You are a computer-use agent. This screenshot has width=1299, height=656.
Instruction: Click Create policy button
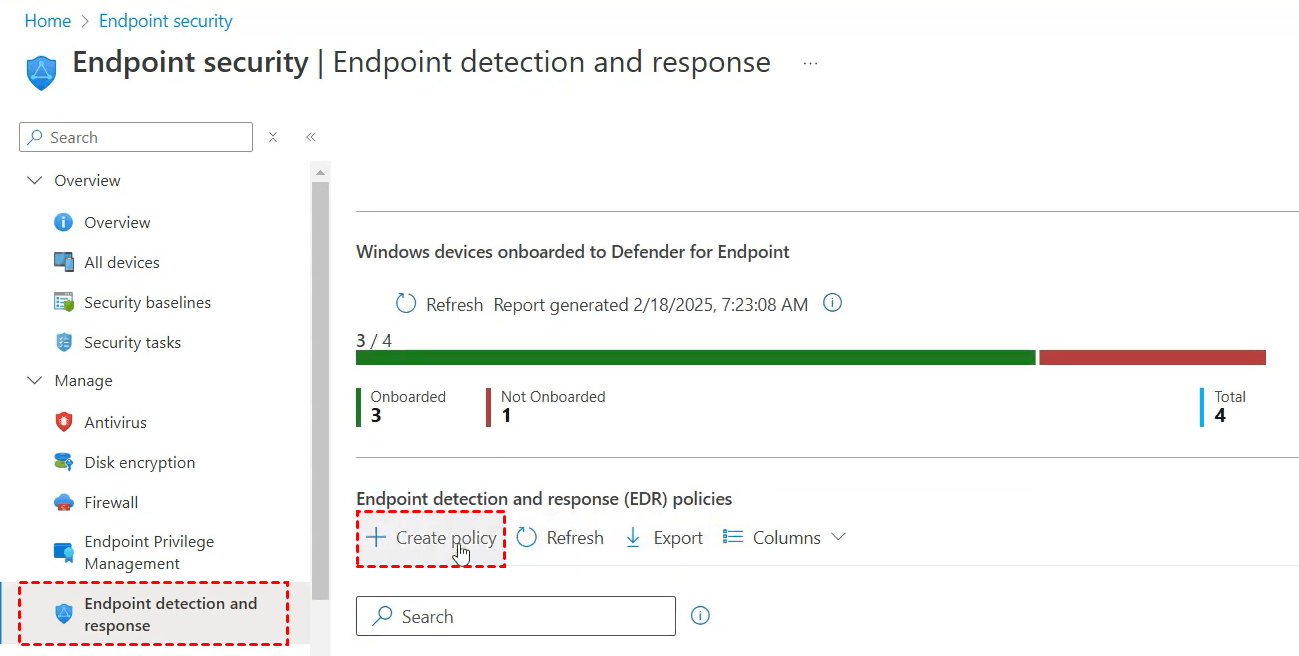point(432,538)
